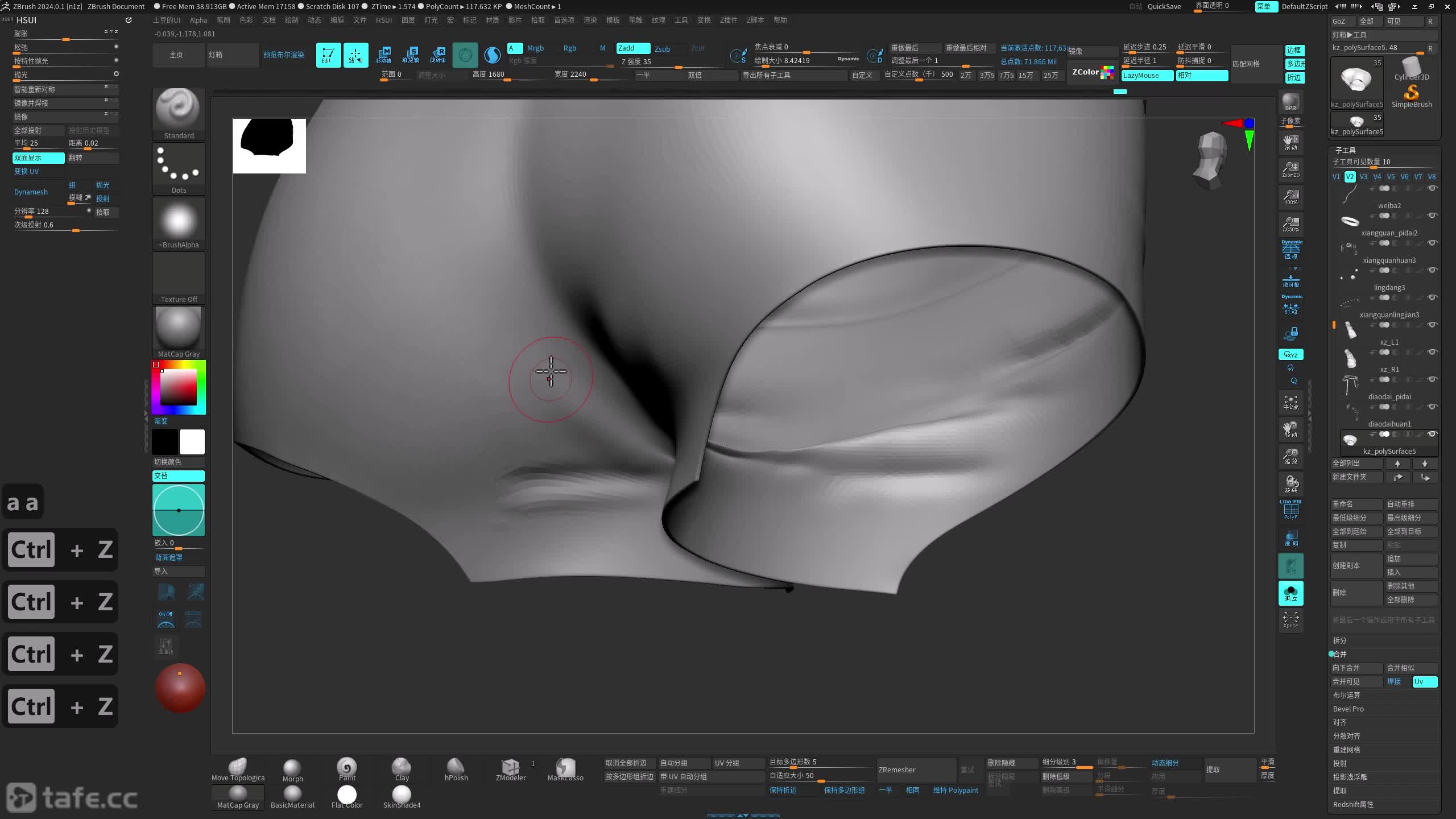Open the BPR render icon
Viewport: 1456px width, 819px height.
pos(1290,102)
